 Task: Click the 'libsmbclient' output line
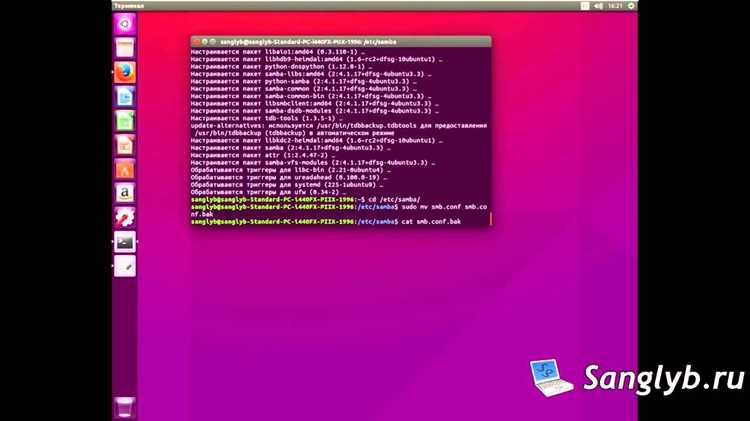pyautogui.click(x=315, y=103)
